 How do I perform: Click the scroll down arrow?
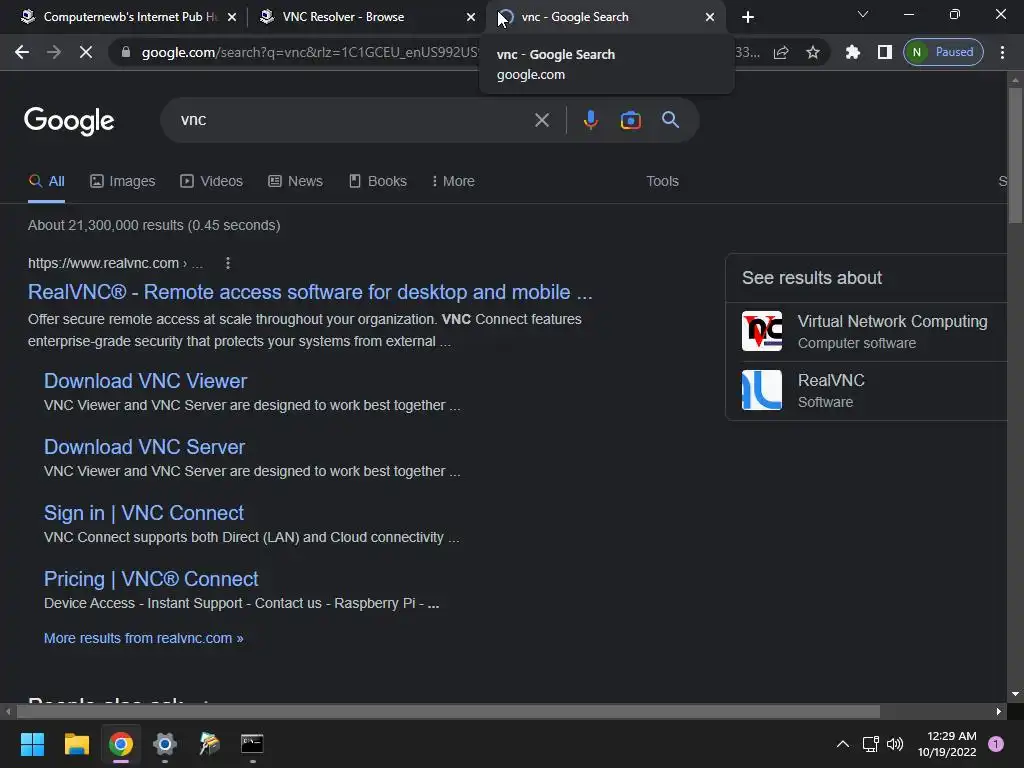[1015, 694]
